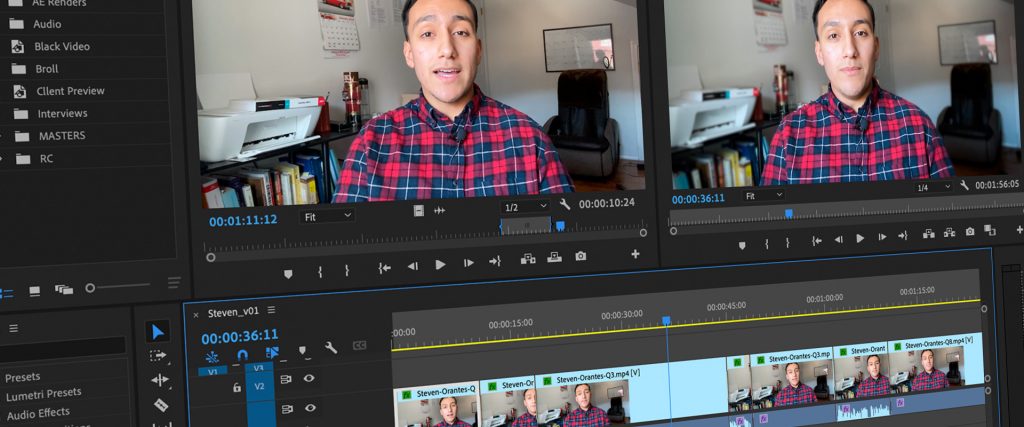Open the Comparison View in Program monitor
This screenshot has width=1024, height=427.
[x=990, y=230]
